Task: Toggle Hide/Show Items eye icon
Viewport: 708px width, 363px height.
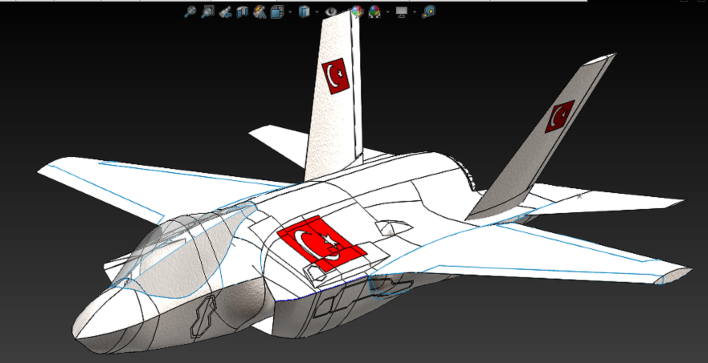Action: coord(331,12)
